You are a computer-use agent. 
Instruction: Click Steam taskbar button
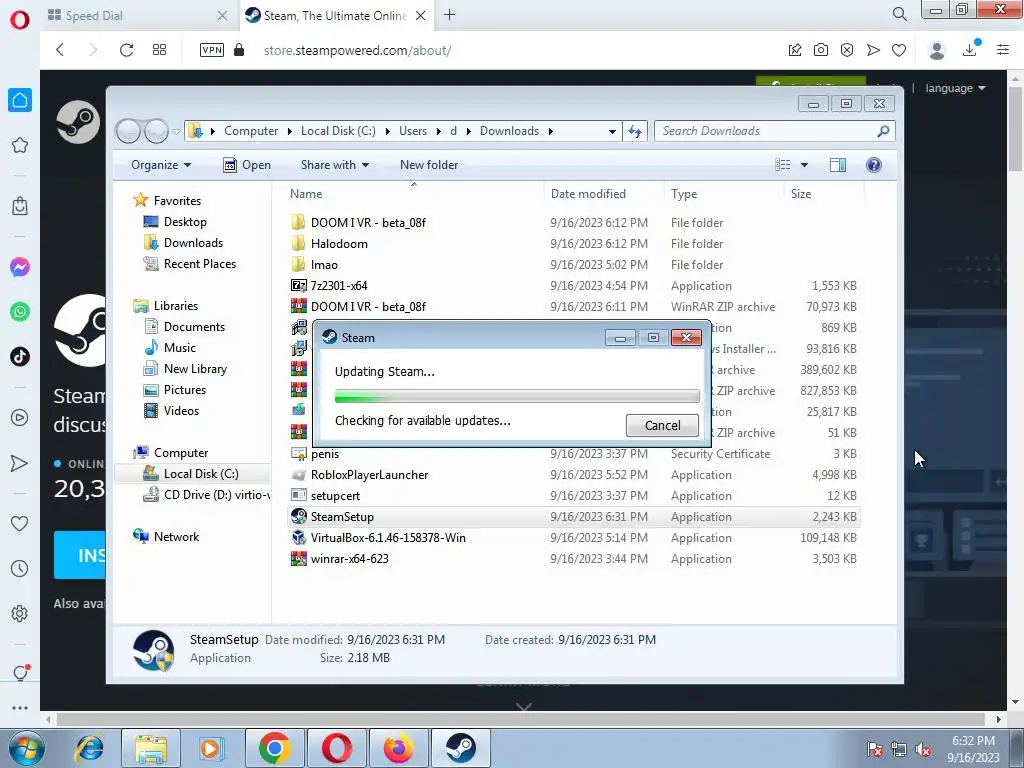460,748
